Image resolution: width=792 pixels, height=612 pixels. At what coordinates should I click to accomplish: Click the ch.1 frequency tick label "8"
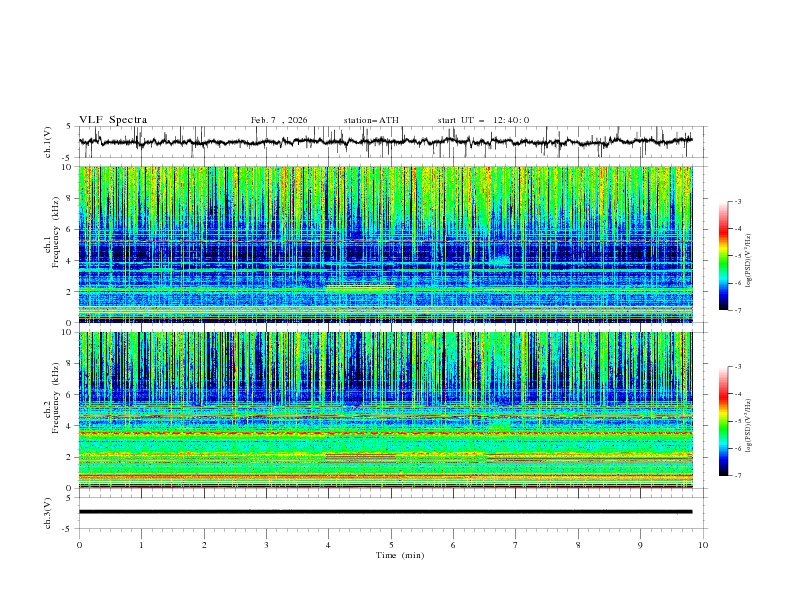point(70,198)
